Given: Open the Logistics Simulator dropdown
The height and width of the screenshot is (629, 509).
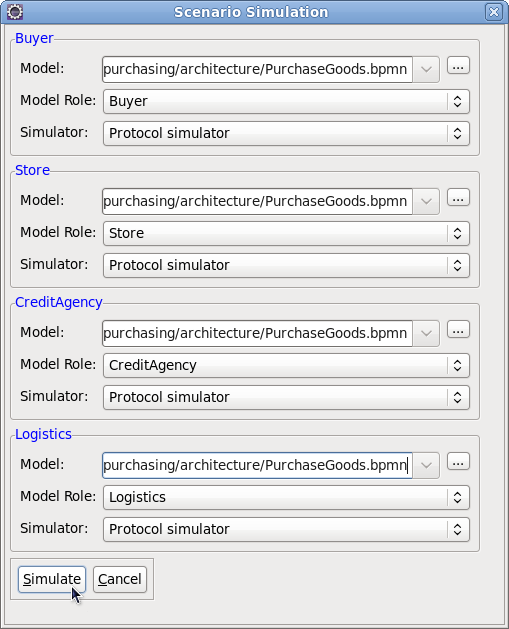Looking at the screenshot, I should (286, 529).
